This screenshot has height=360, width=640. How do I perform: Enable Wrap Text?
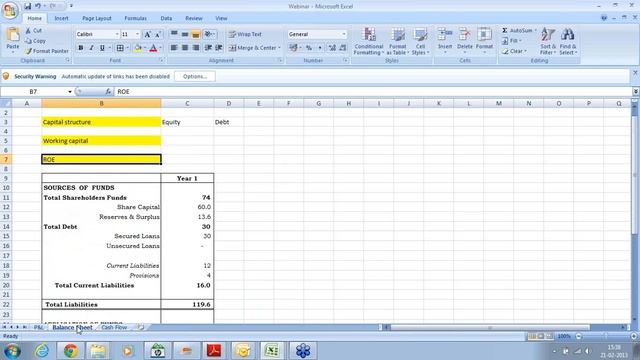245,34
